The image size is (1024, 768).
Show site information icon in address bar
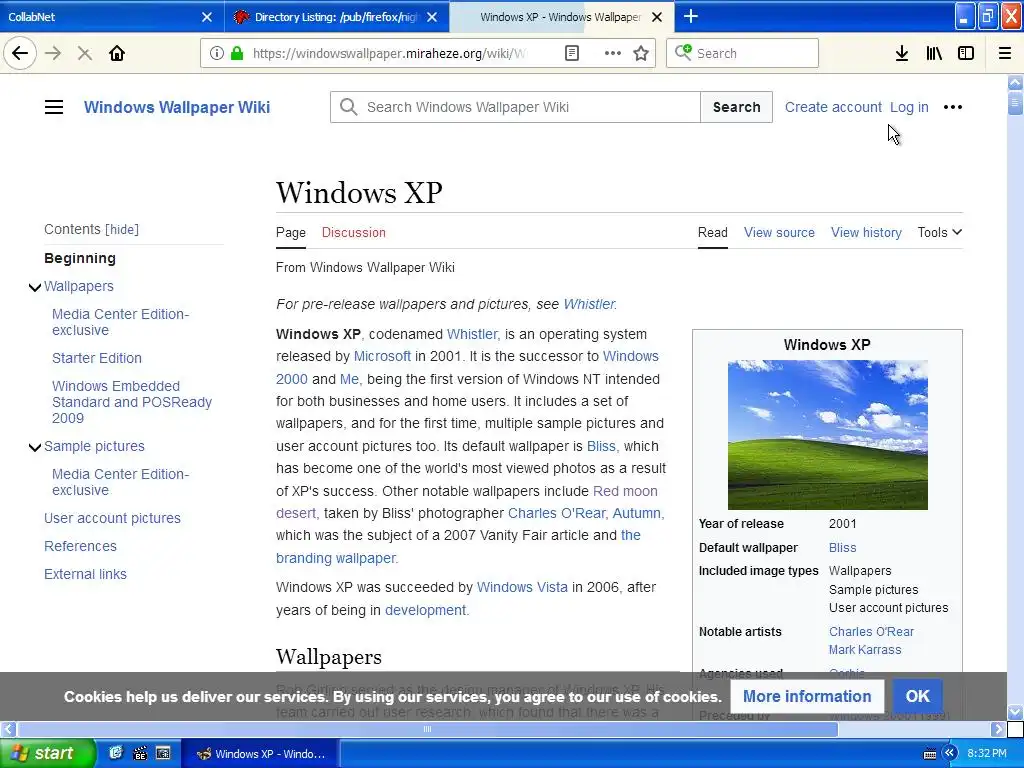pyautogui.click(x=217, y=53)
